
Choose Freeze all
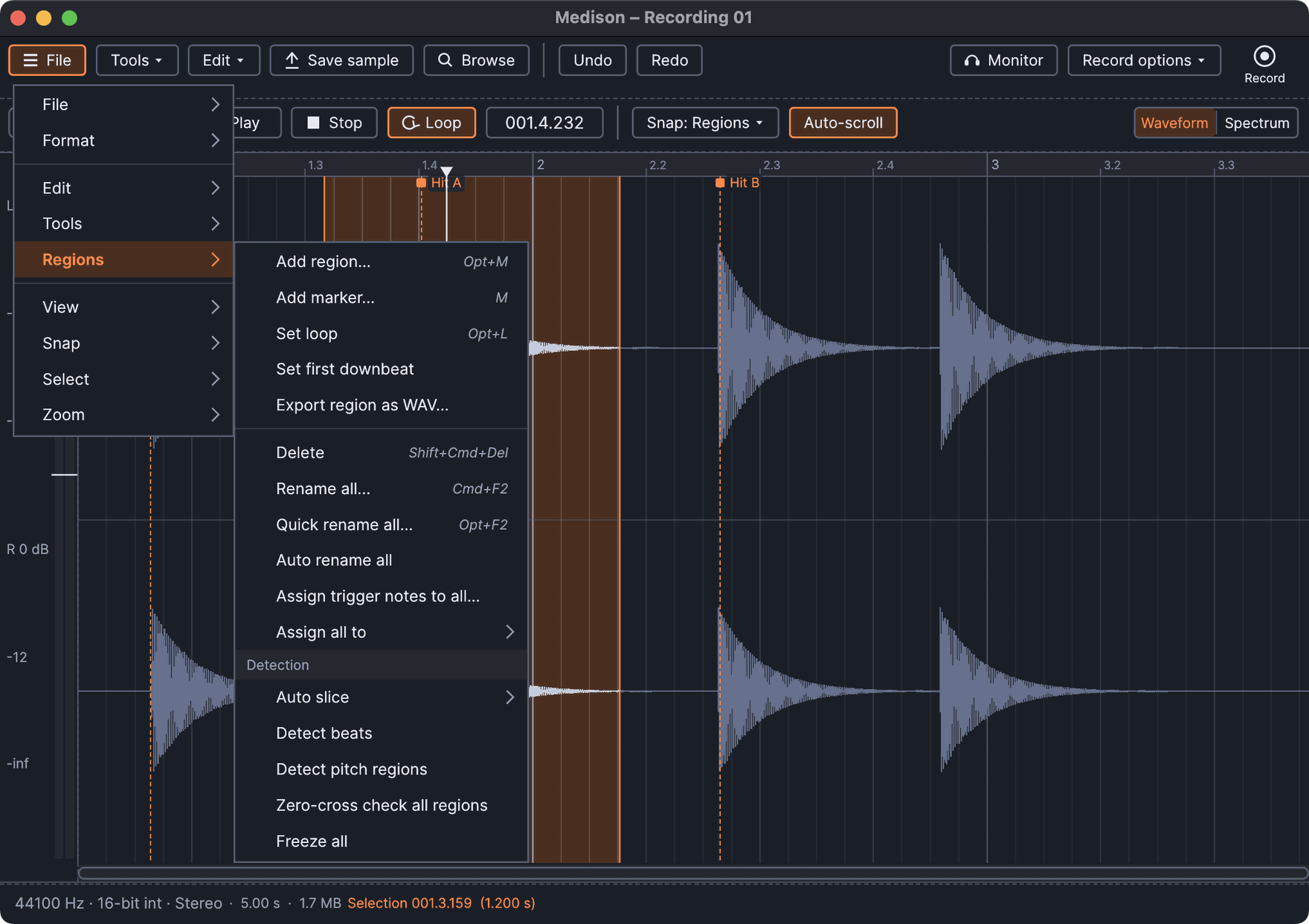coord(381,841)
